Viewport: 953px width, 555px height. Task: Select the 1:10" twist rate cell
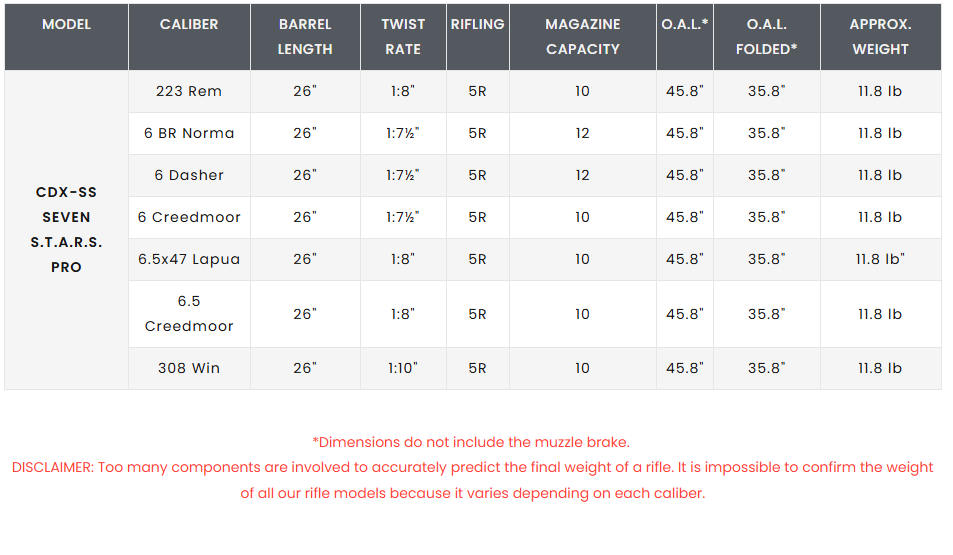click(x=403, y=368)
